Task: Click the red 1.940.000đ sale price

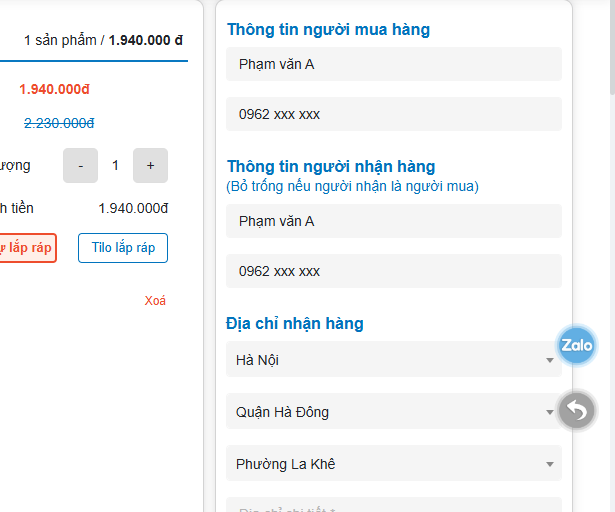Action: [x=54, y=89]
